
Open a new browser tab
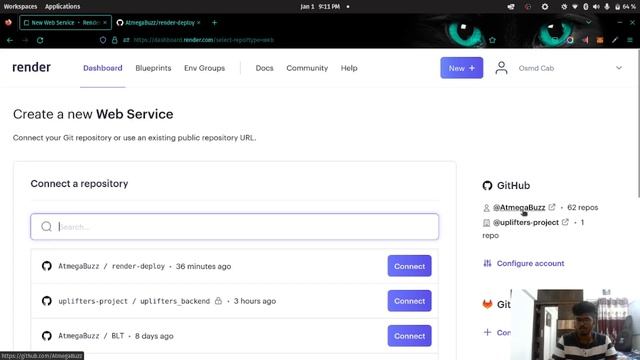tap(214, 22)
